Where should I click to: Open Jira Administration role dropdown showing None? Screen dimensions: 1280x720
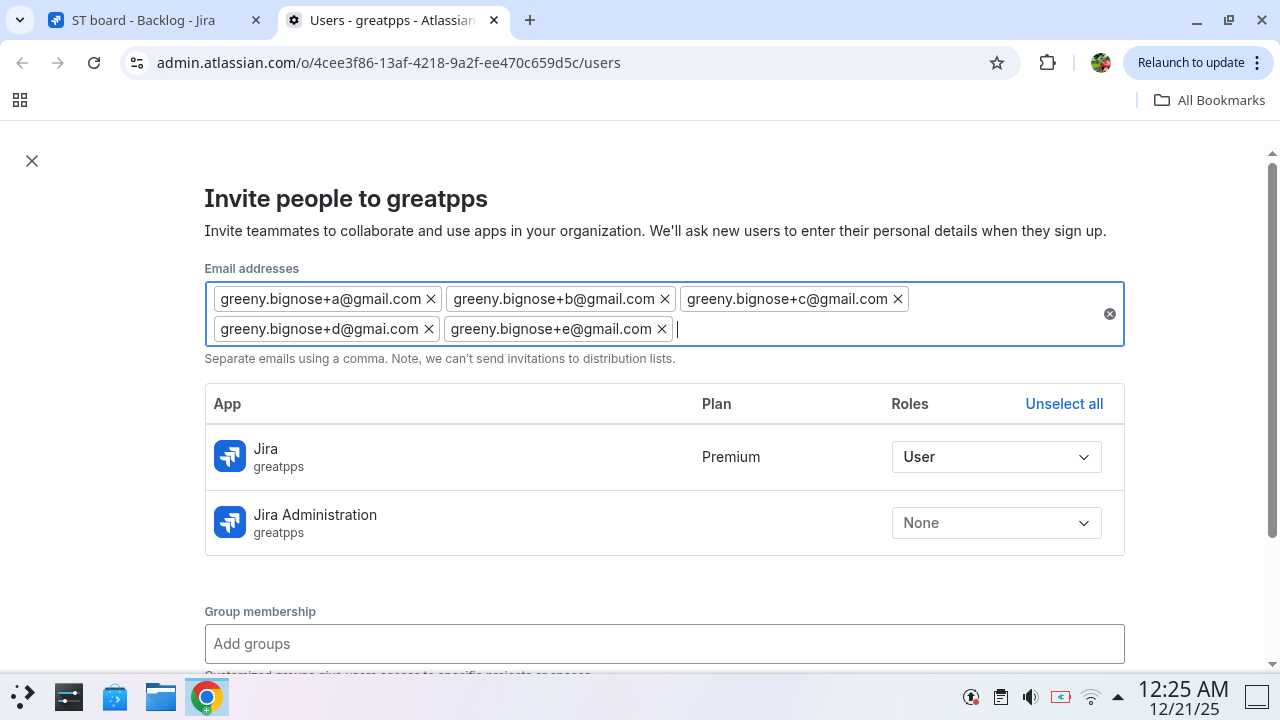pyautogui.click(x=996, y=523)
